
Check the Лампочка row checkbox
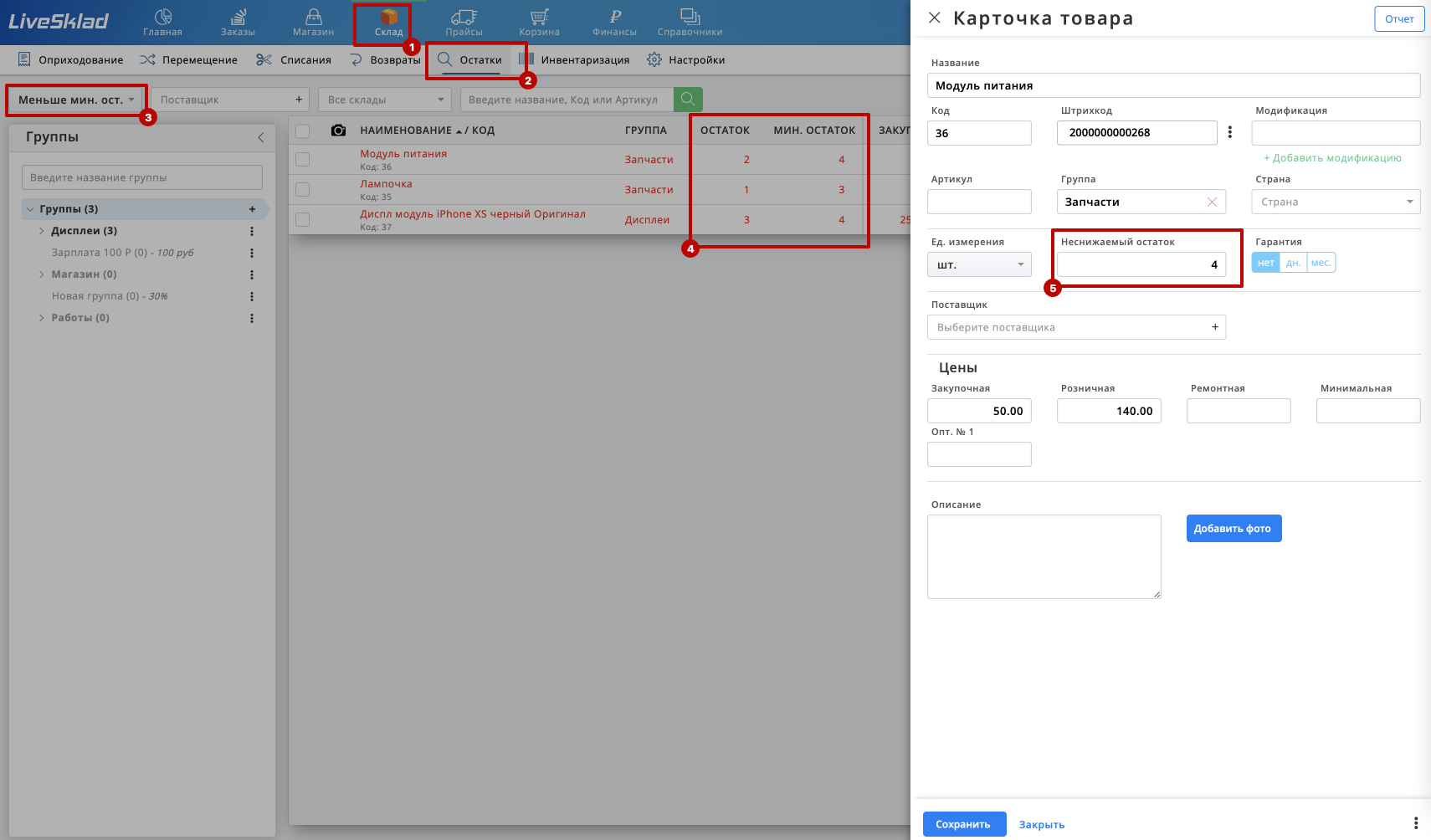[303, 189]
